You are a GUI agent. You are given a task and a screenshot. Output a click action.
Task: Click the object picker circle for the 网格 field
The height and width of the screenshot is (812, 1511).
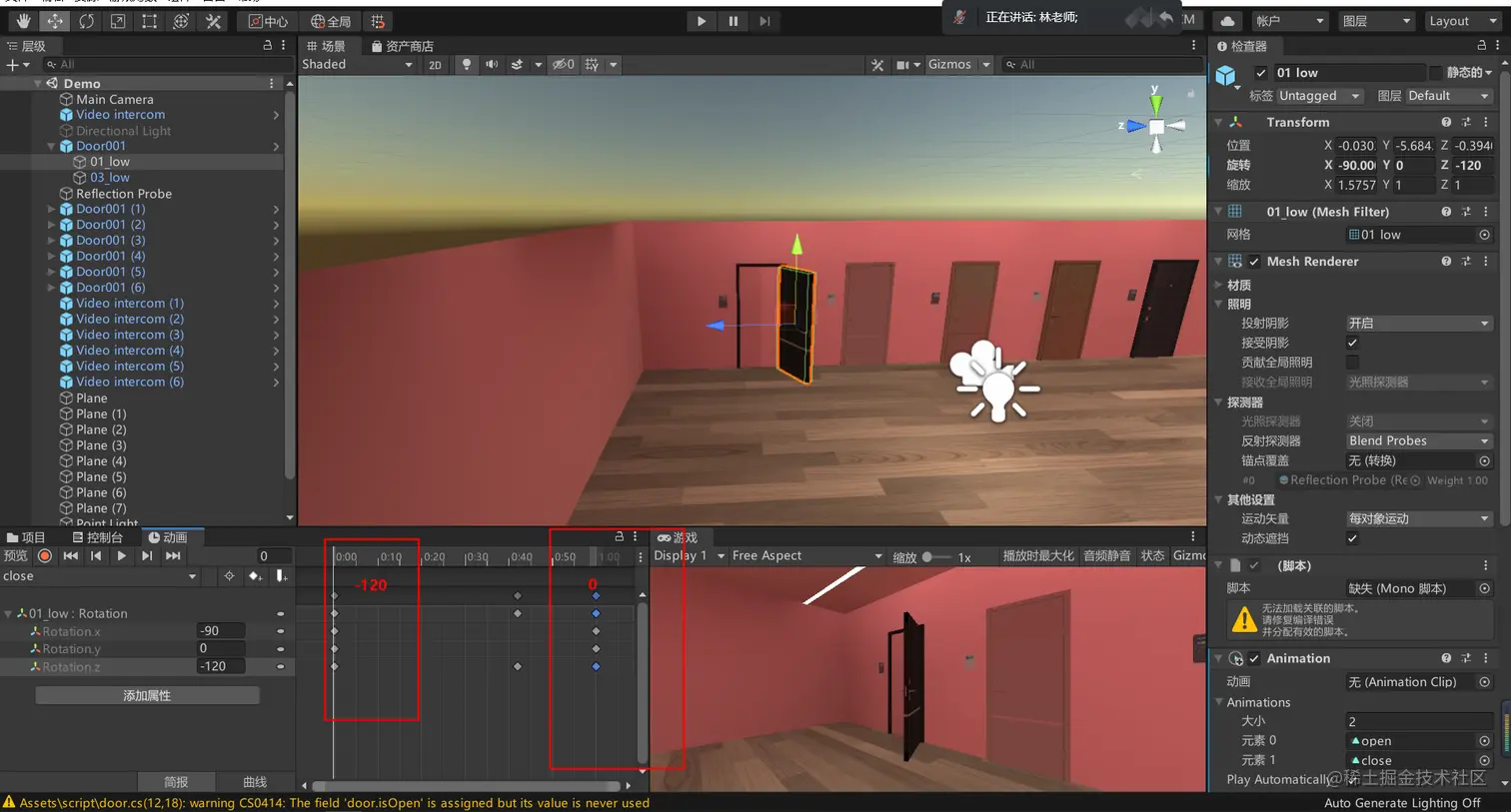tap(1484, 235)
